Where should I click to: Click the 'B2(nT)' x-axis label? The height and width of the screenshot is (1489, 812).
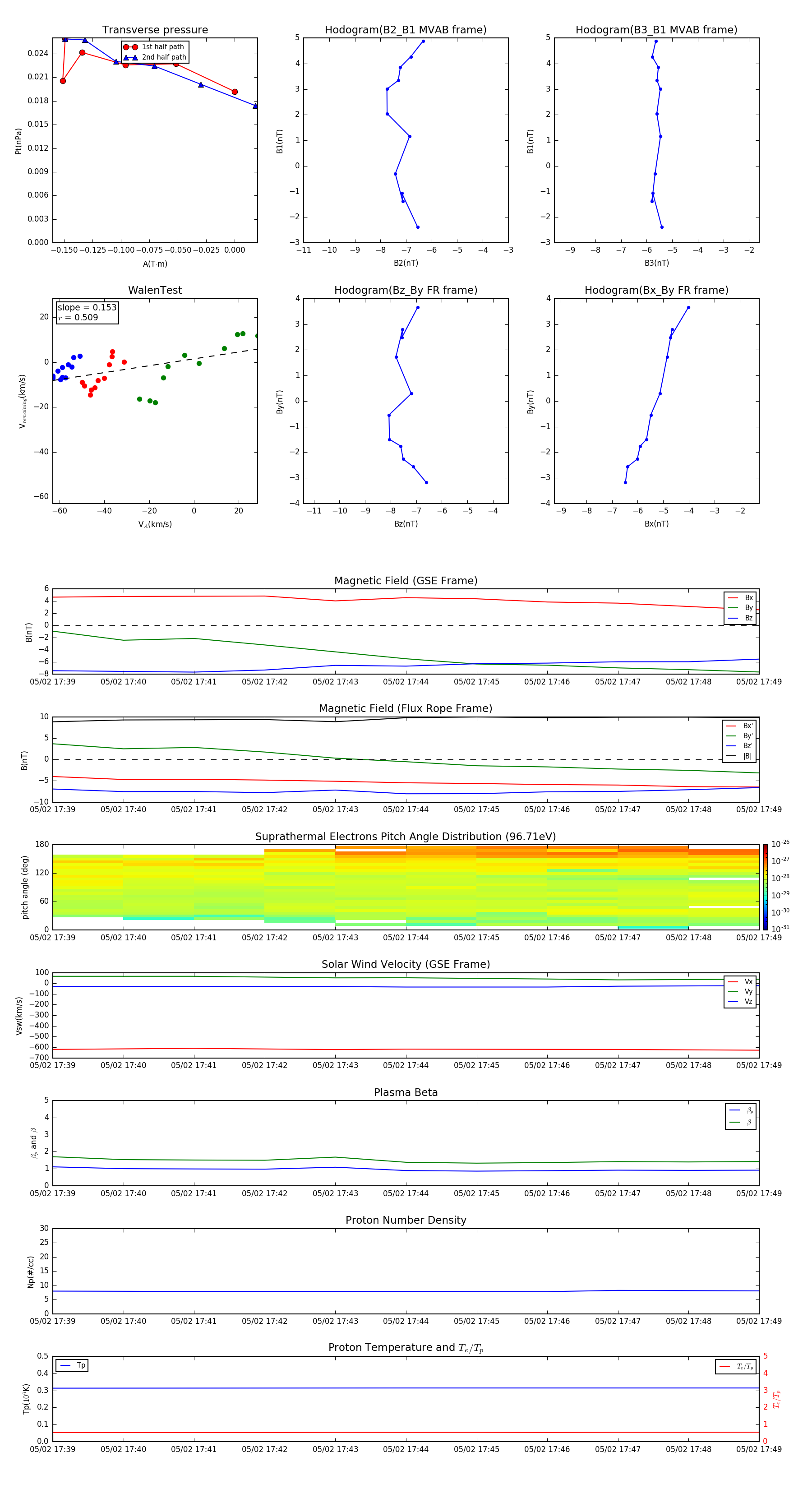click(406, 263)
